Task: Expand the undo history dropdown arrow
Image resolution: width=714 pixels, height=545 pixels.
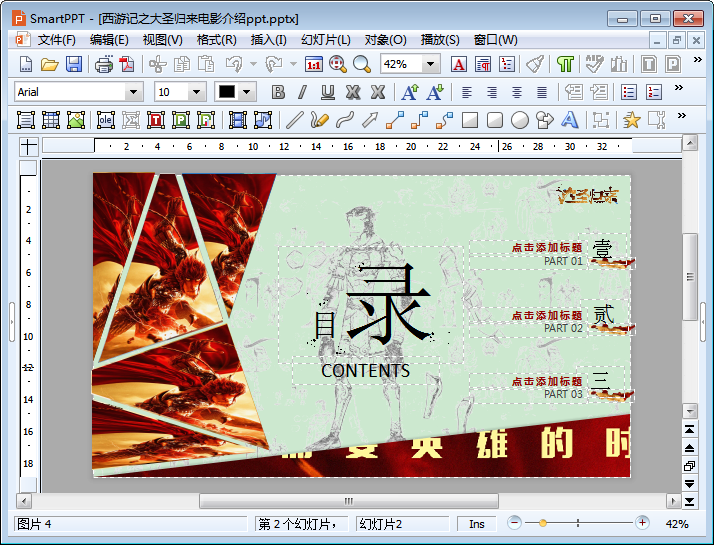Action: [253, 64]
